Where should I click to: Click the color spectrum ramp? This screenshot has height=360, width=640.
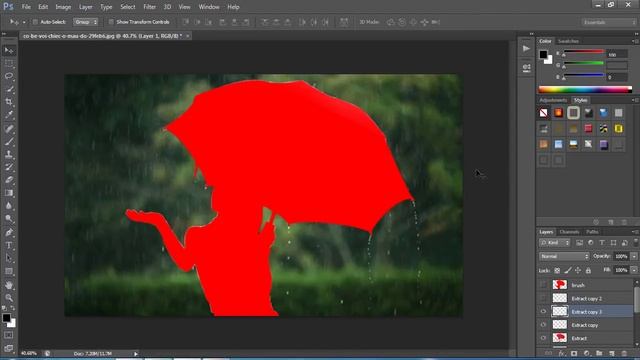click(x=585, y=90)
